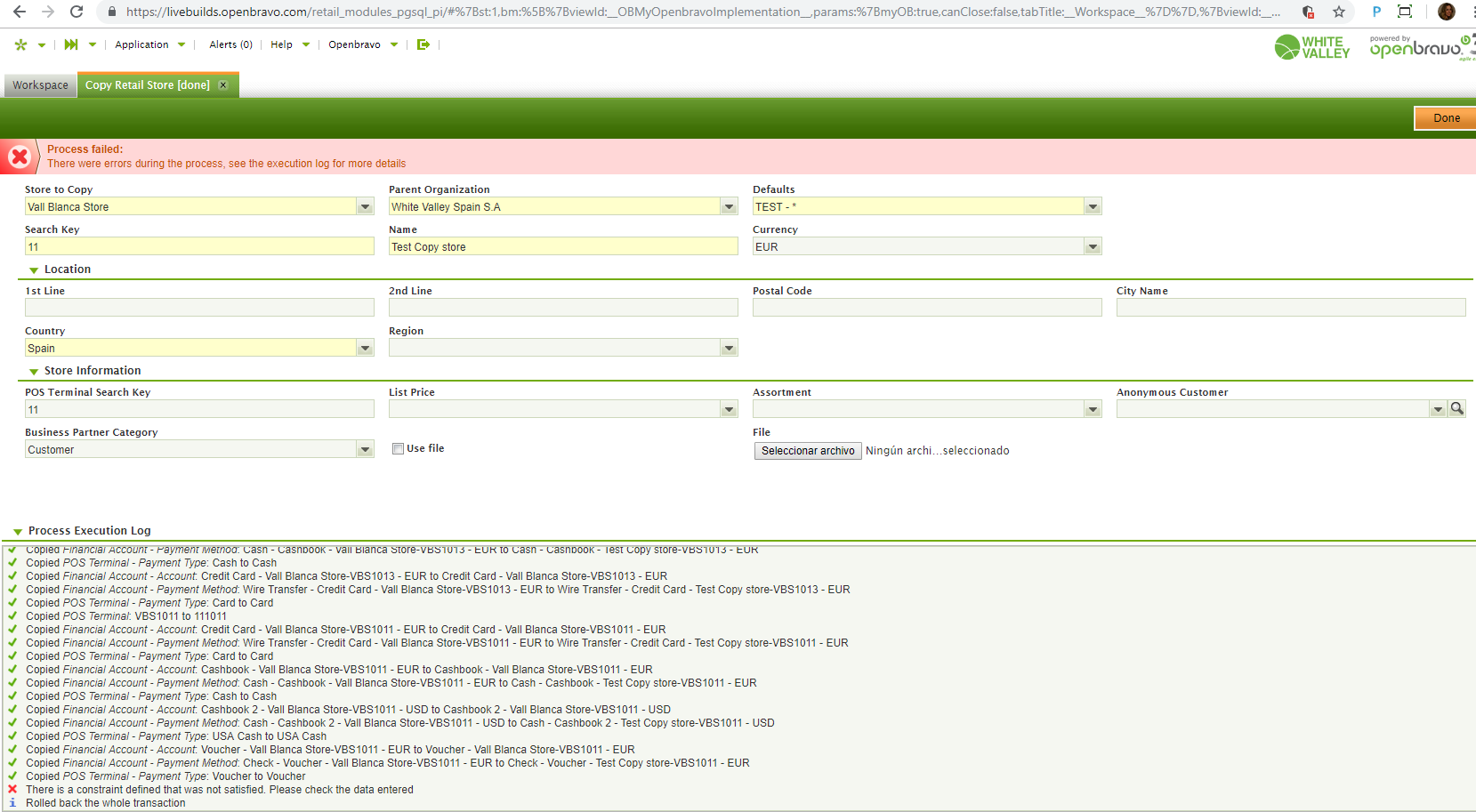Open the Store to Copy dropdown
This screenshot has height=812, width=1476.
365,207
